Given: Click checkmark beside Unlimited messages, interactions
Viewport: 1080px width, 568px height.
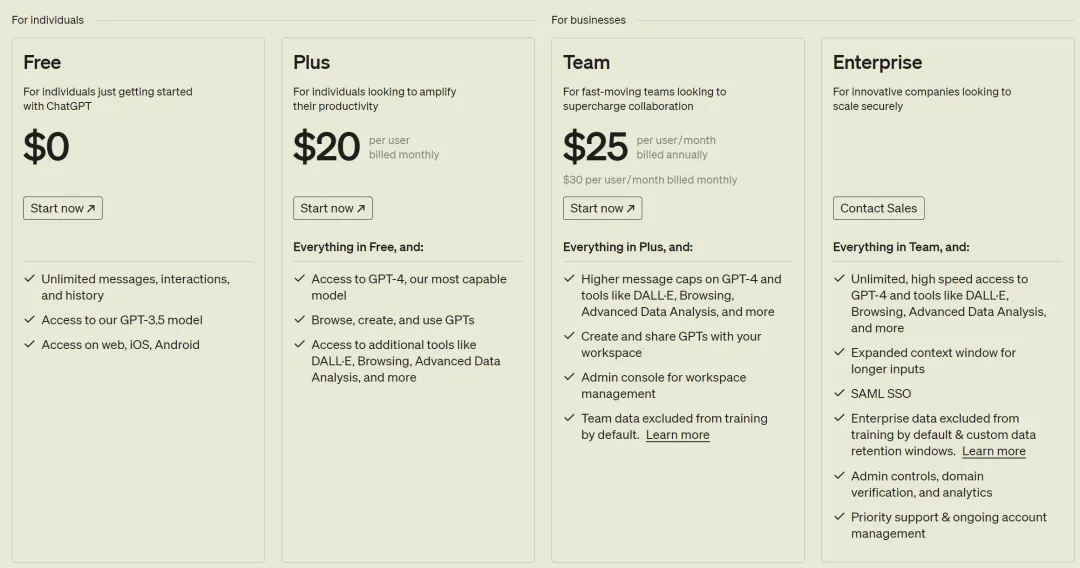Looking at the screenshot, I should pos(30,279).
